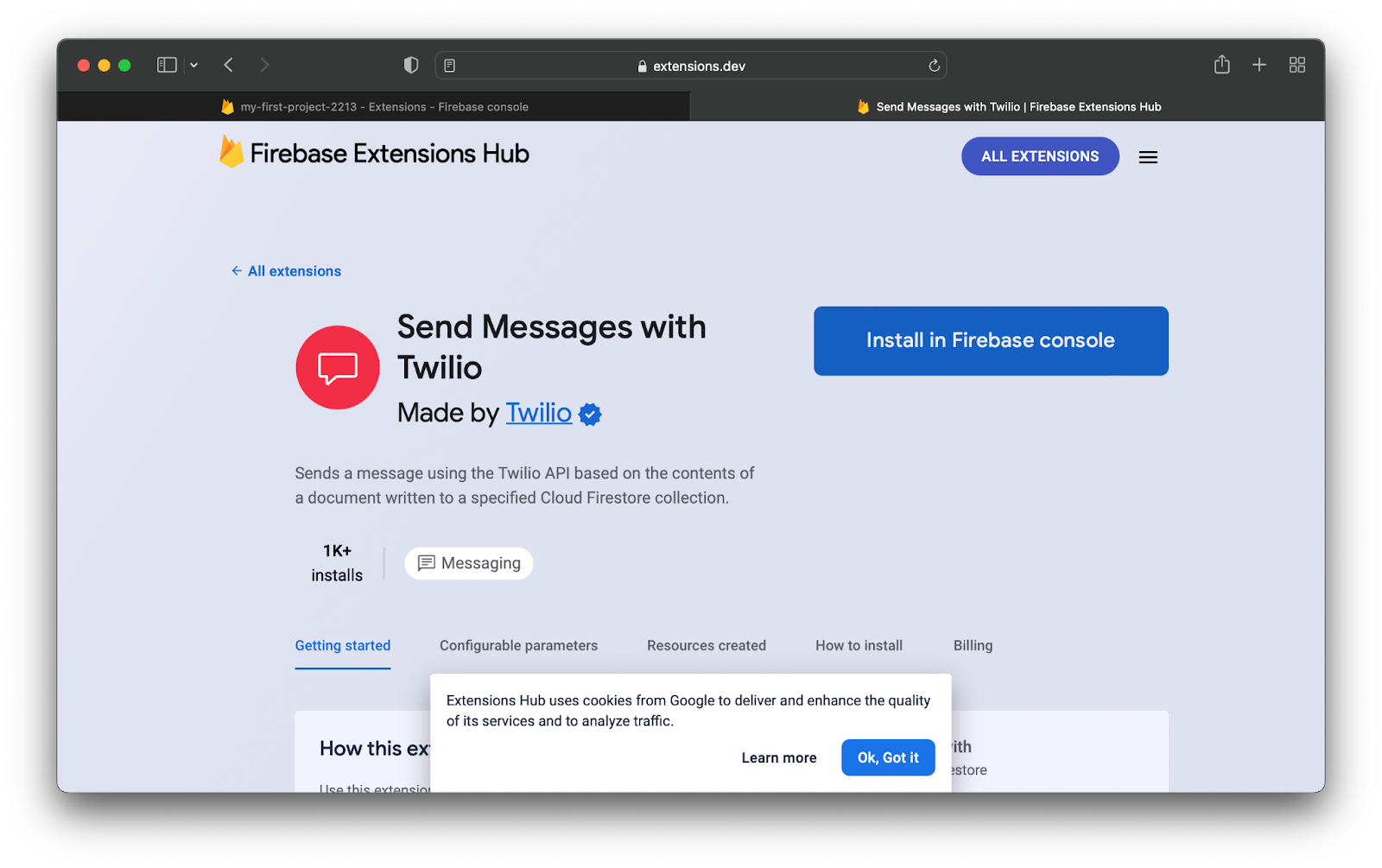Select the Send Messages with Twilio tab
1382x868 pixels.
1008,107
